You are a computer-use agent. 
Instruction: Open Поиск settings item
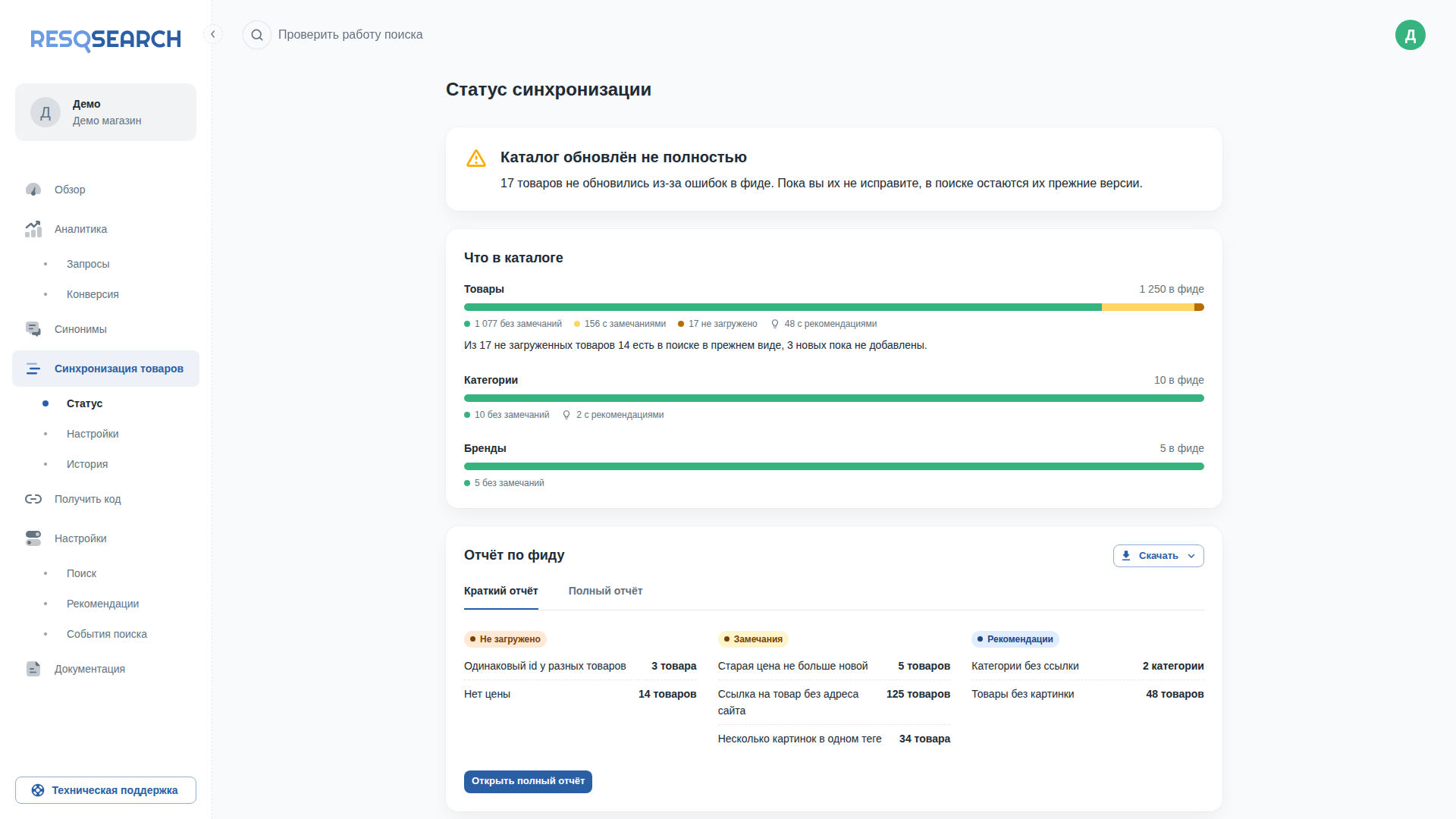pos(81,573)
